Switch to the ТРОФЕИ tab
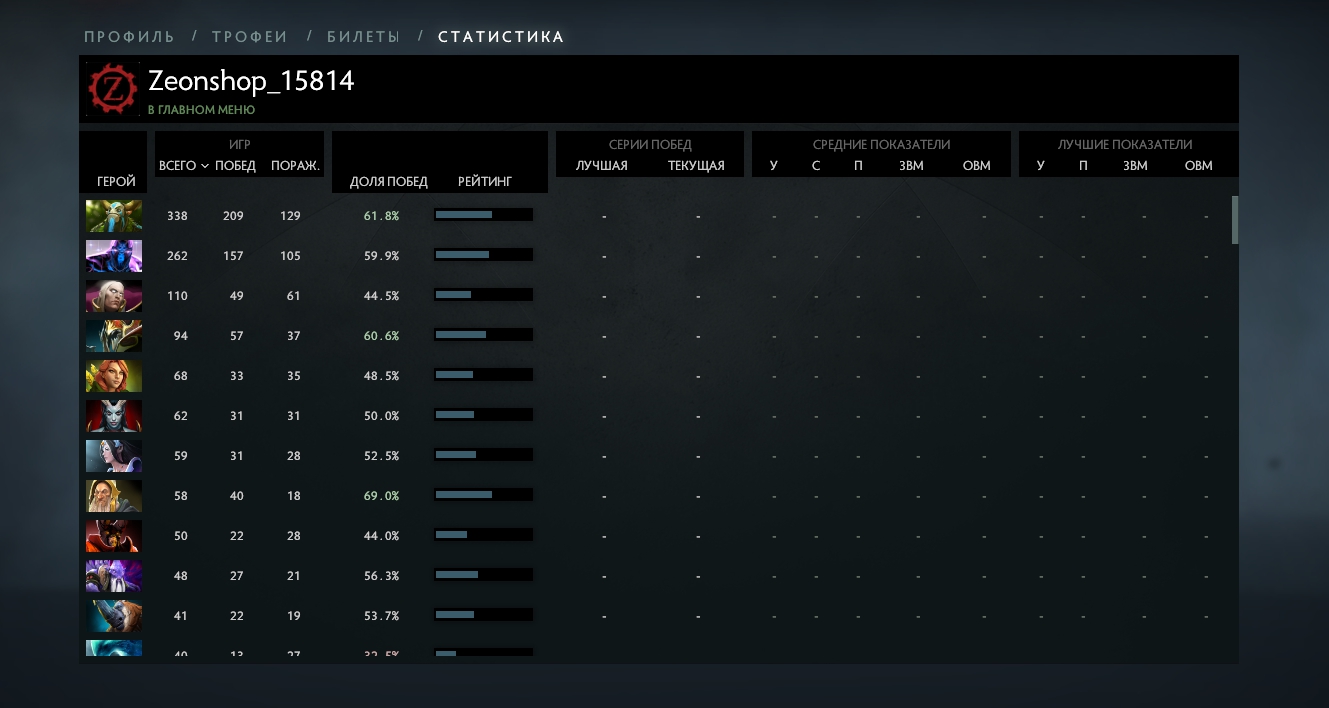Screen dimensions: 1329x708 (250, 37)
